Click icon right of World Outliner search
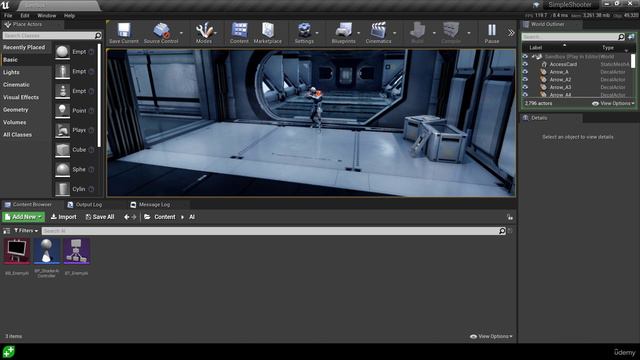The image size is (640, 360). [631, 37]
